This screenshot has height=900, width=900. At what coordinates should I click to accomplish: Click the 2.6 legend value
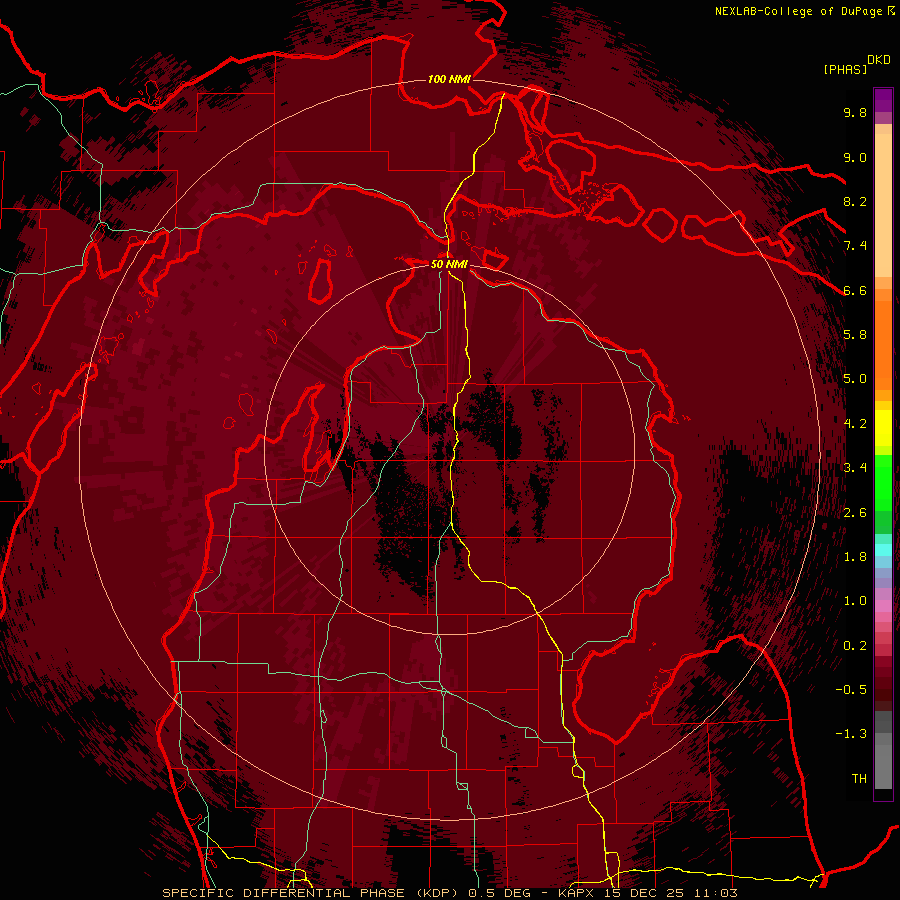(855, 513)
